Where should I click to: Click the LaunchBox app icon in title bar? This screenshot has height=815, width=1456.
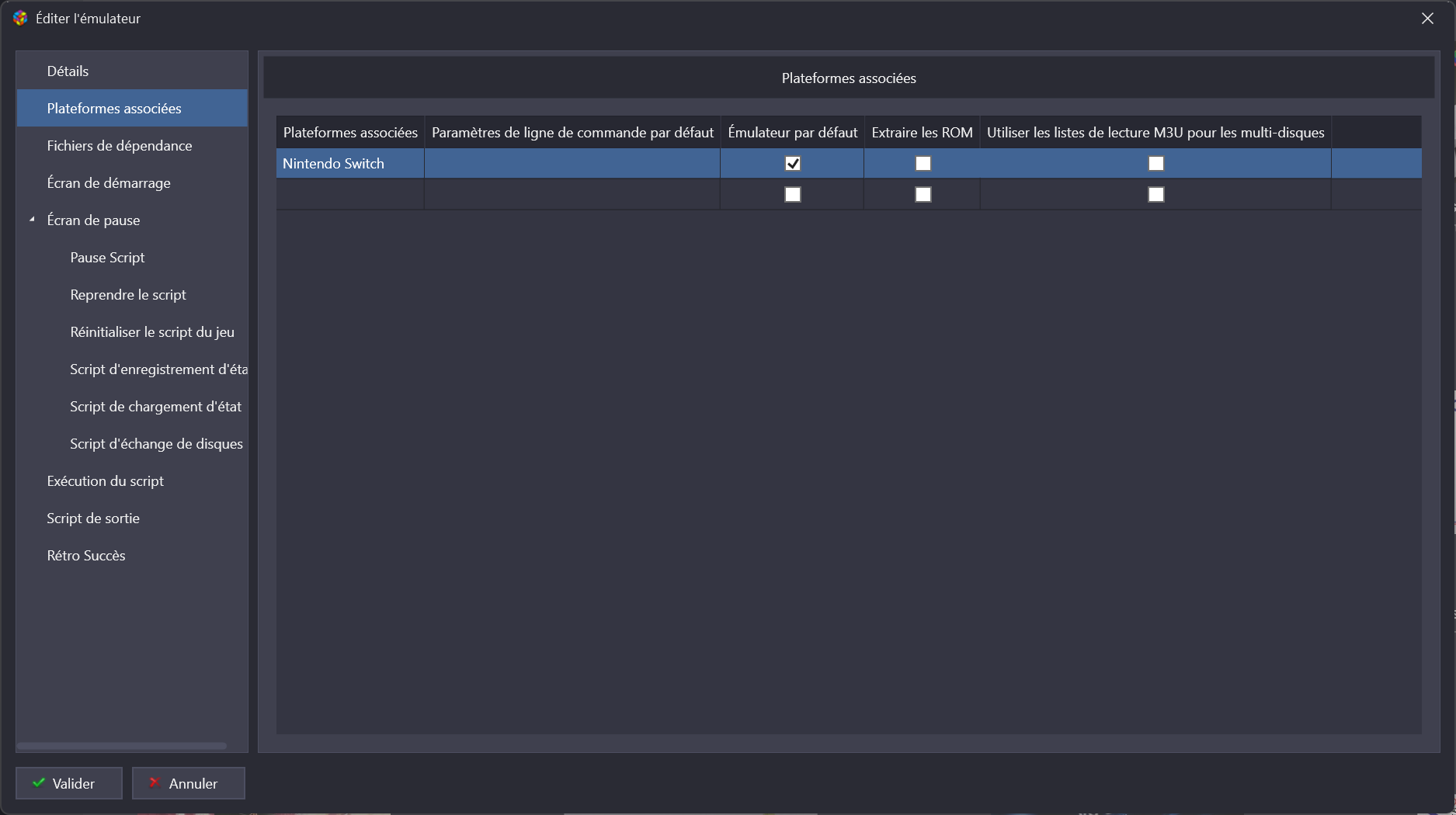pyautogui.click(x=20, y=18)
